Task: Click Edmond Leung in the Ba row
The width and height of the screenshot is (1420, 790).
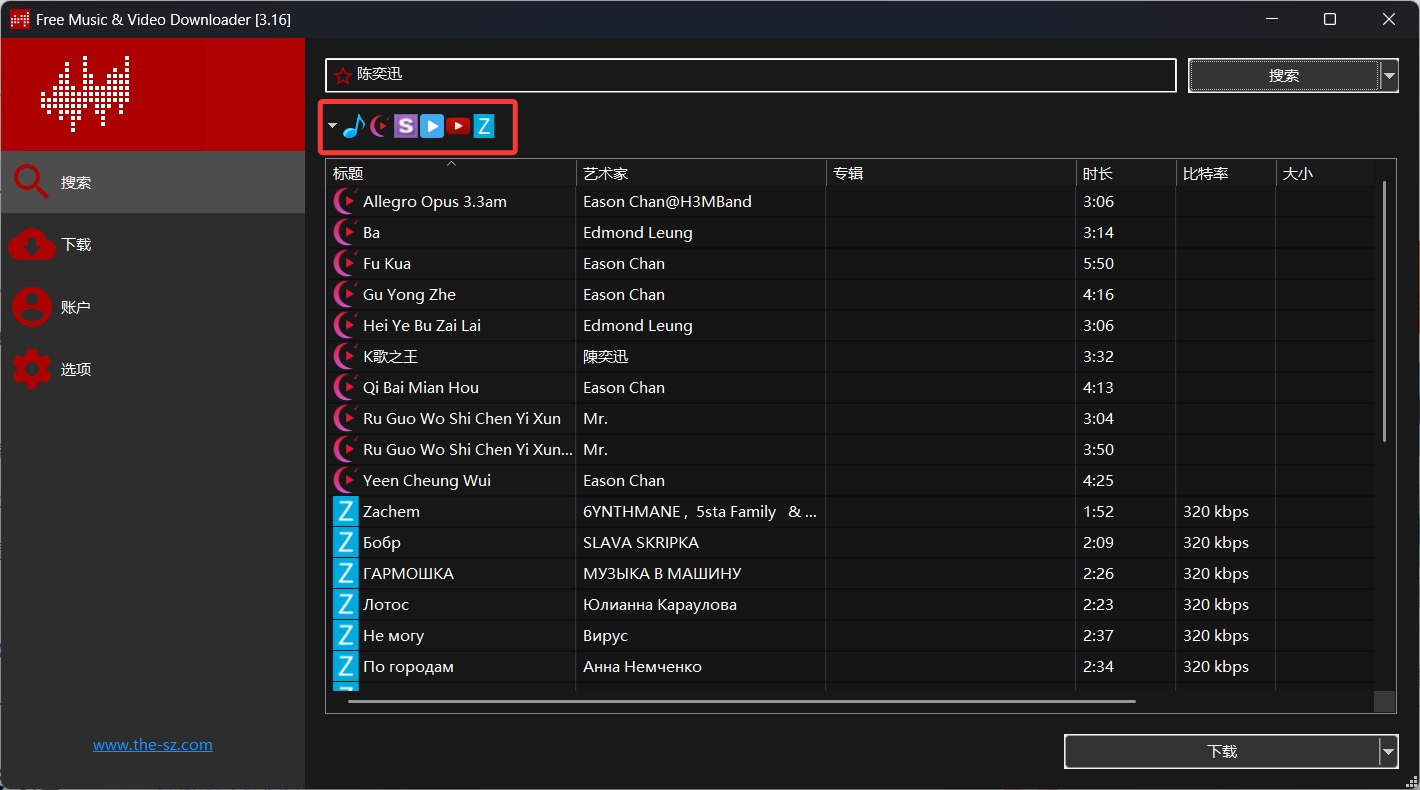Action: click(638, 233)
